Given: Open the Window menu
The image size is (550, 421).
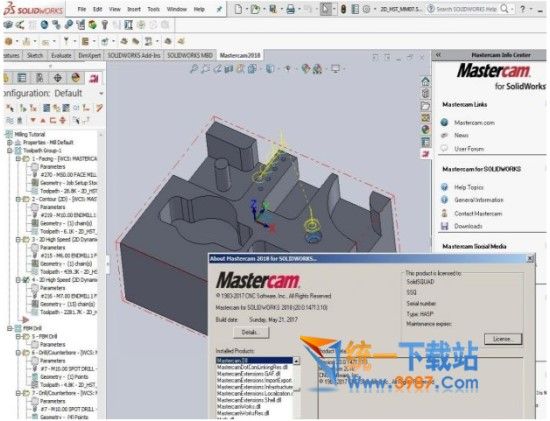Looking at the screenshot, I should point(176,9).
